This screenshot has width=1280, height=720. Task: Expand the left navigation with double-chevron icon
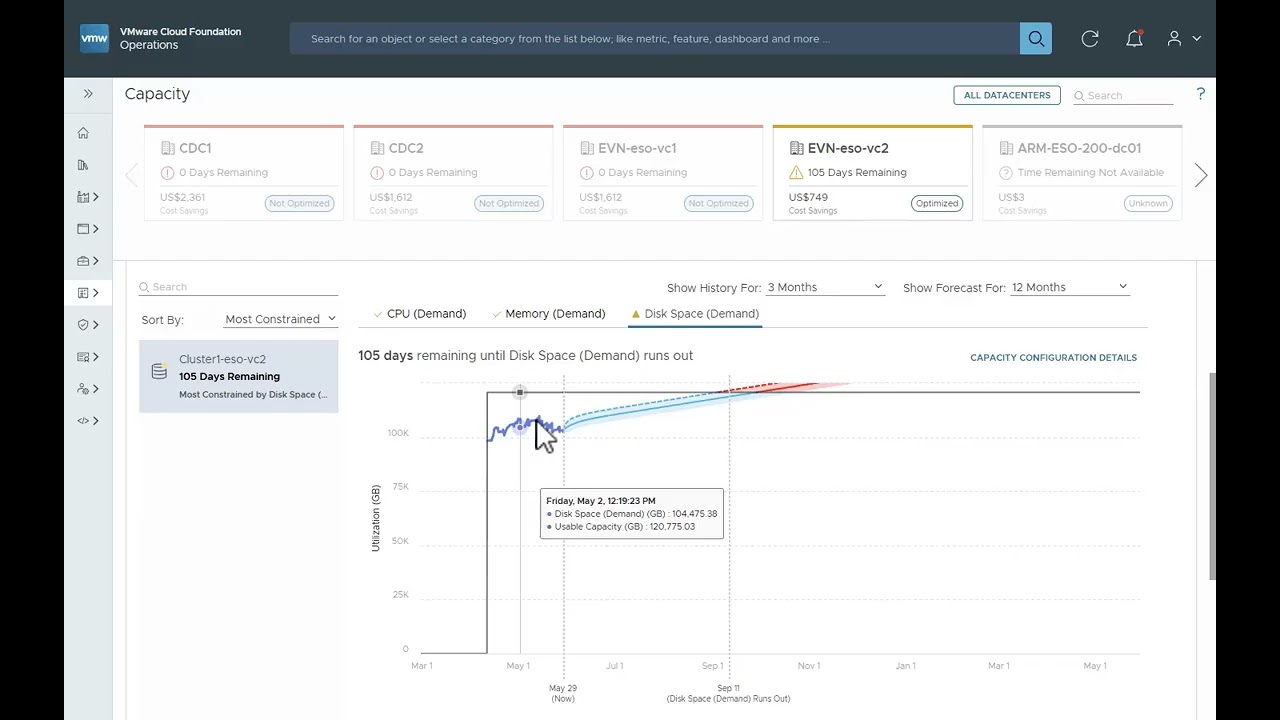(88, 94)
